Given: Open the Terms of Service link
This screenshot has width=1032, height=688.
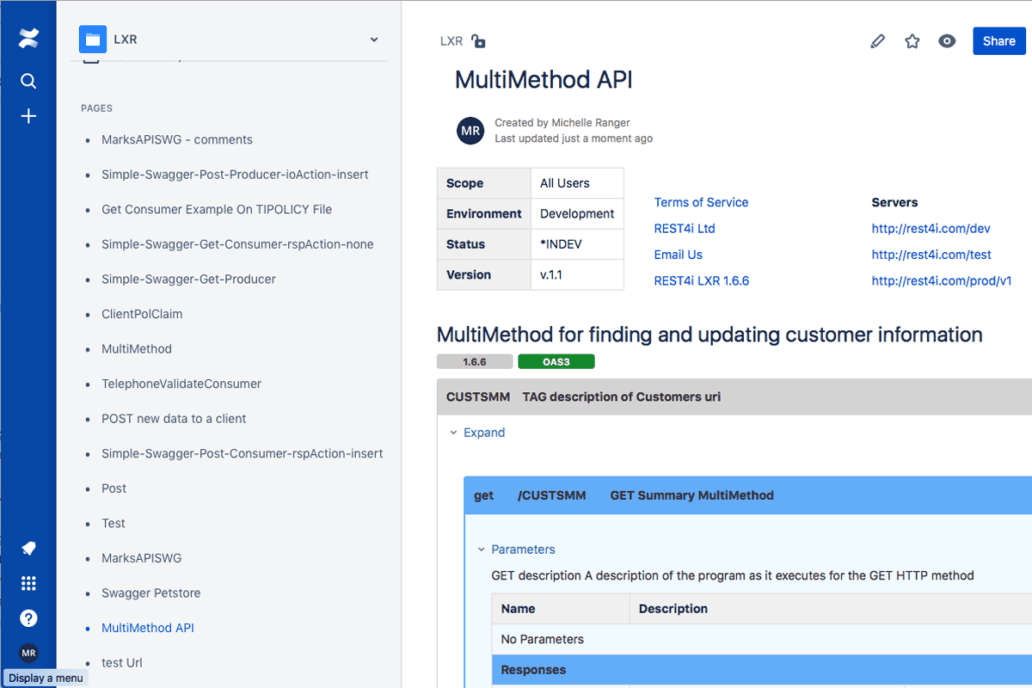Looking at the screenshot, I should tap(701, 202).
